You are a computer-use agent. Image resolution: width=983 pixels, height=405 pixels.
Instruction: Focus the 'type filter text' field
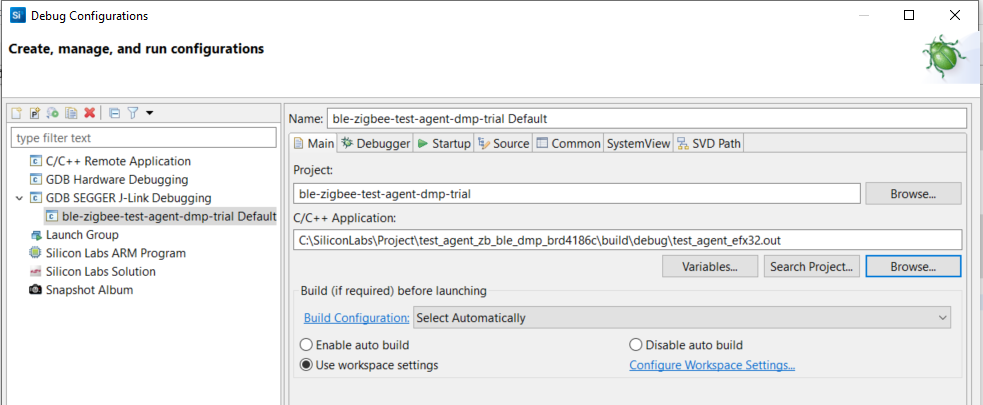coord(144,137)
